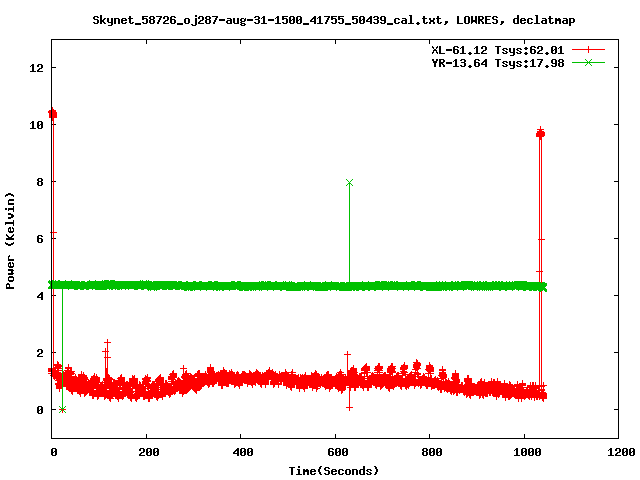Click the x-axis tick label 800
Image resolution: width=640 pixels, height=480 pixels.
pos(432,452)
